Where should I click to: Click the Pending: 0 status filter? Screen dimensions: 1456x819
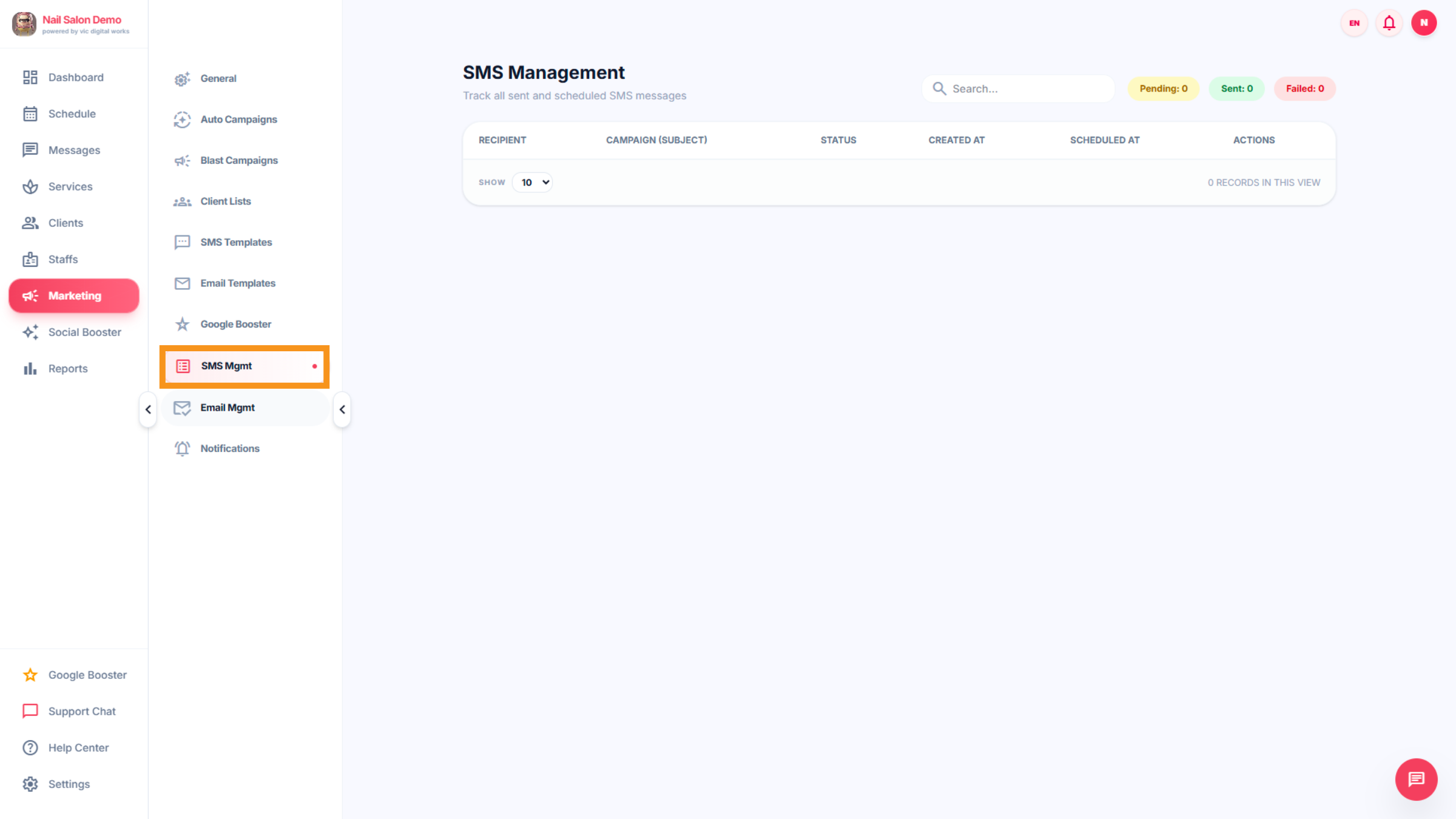point(1163,88)
